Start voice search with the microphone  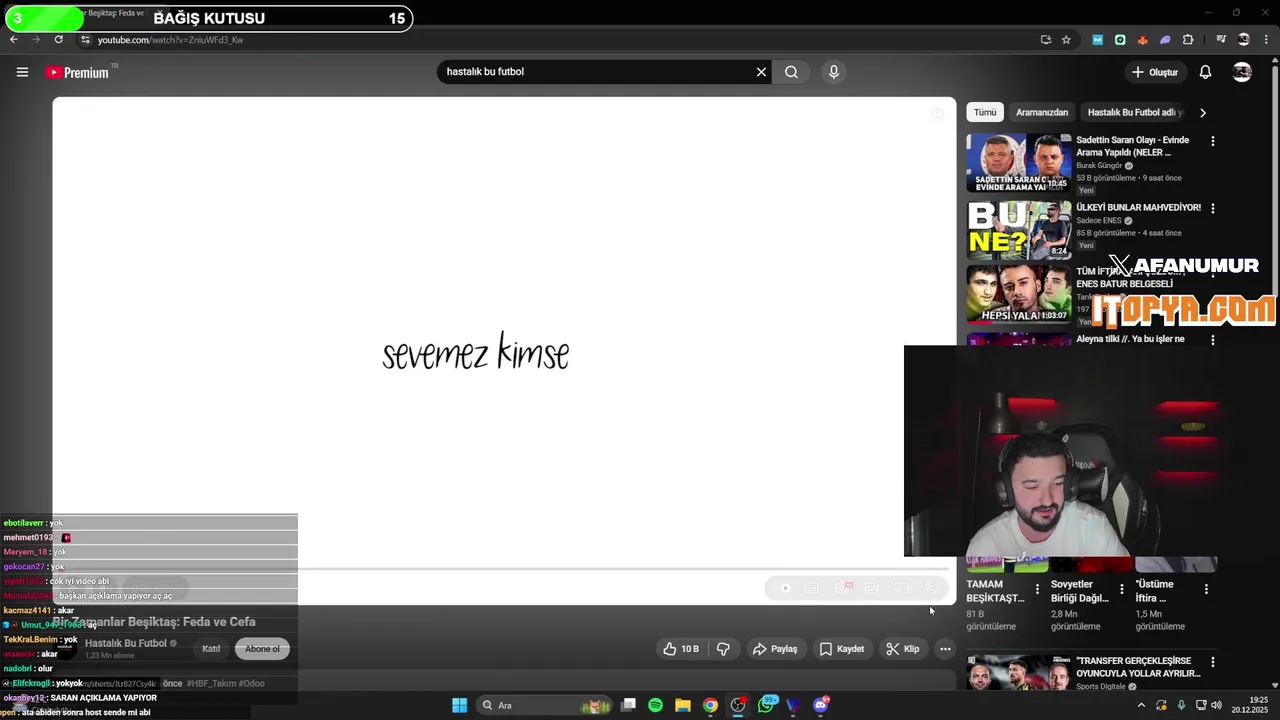pyautogui.click(x=833, y=72)
